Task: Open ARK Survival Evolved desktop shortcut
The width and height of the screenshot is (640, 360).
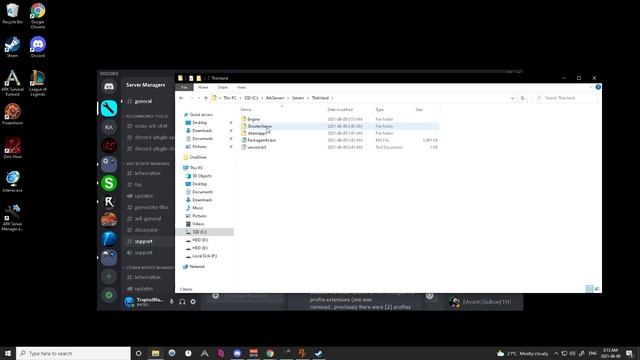Action: tap(12, 83)
